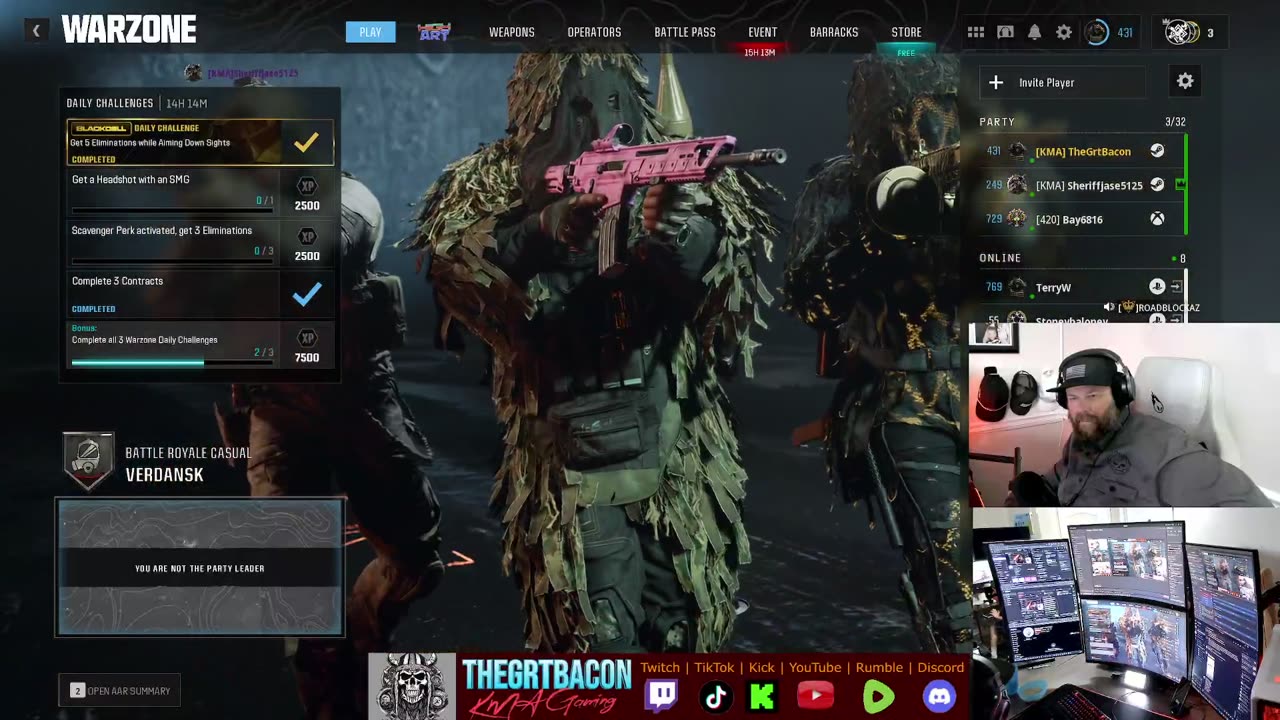
Task: Click PlayStation icon next to TerryW
Action: [x=1157, y=287]
